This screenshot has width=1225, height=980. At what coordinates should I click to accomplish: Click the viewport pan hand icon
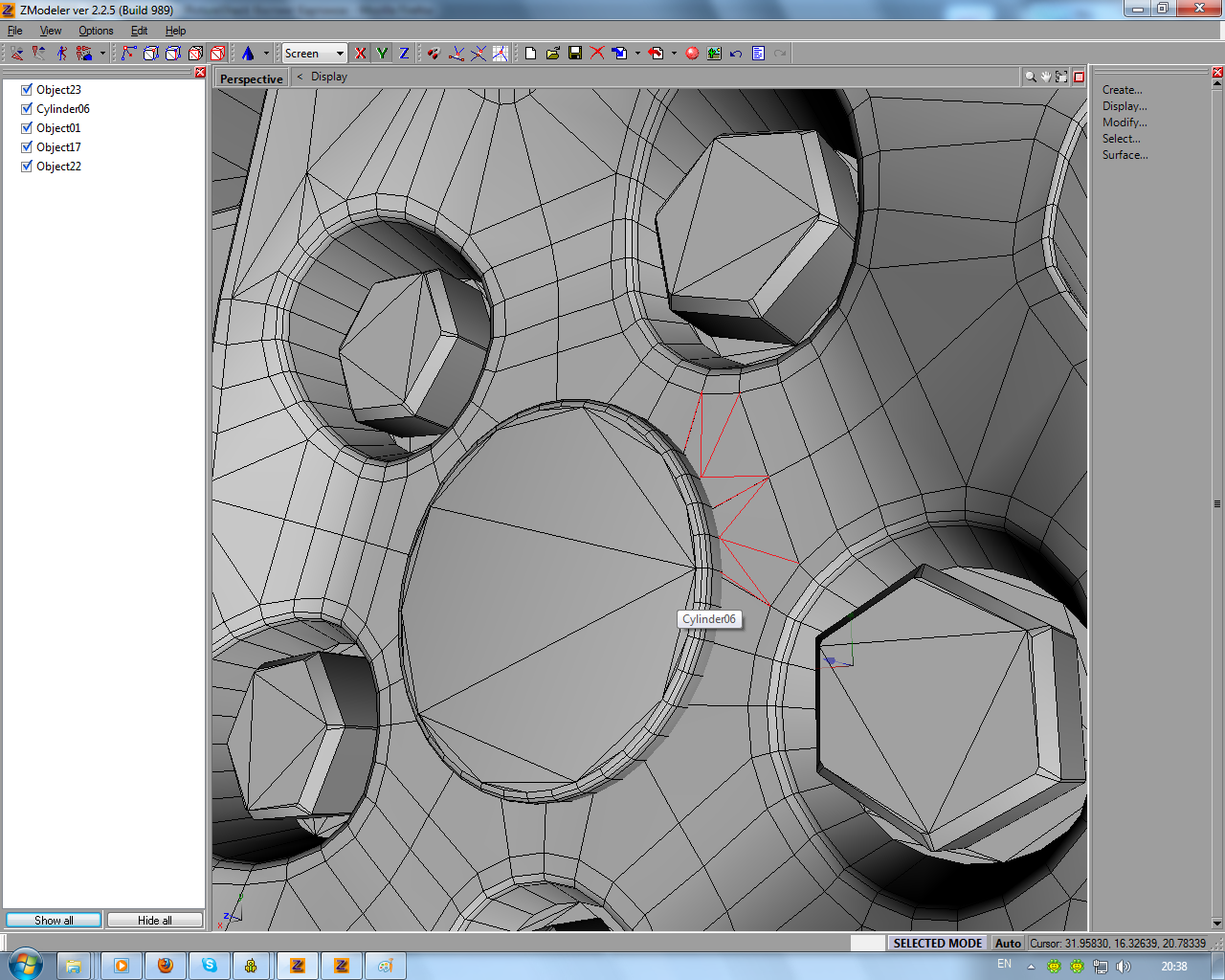(x=1046, y=77)
